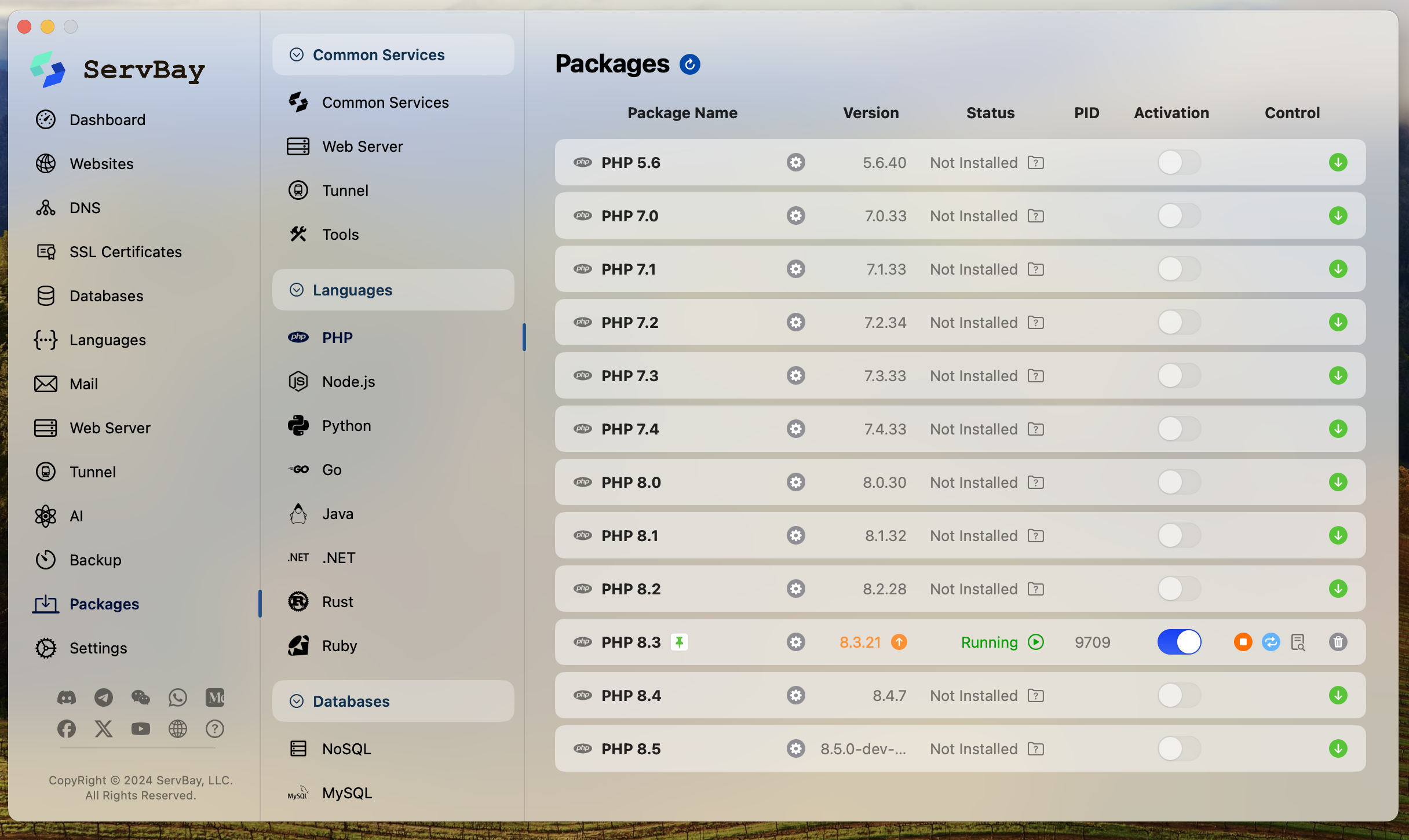1409x840 pixels.
Task: Select Node.js in the languages list
Action: [348, 382]
